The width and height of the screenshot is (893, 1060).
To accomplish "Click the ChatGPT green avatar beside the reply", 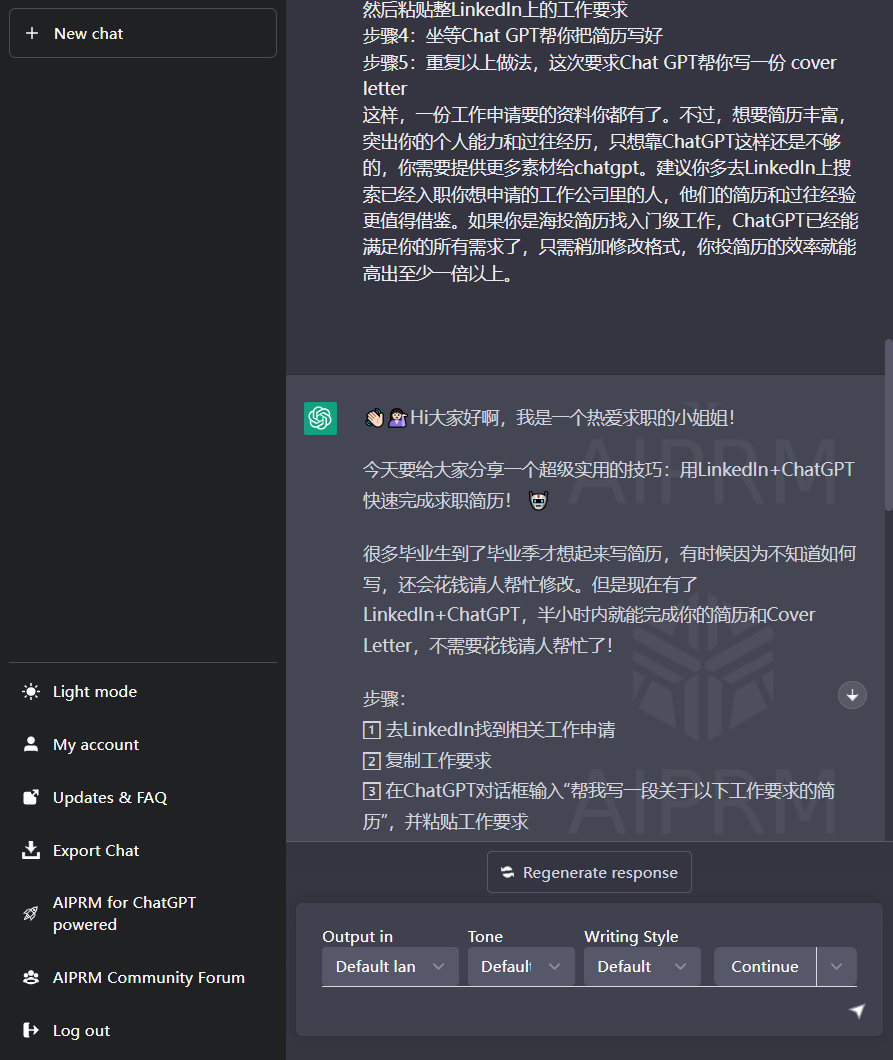I will pyautogui.click(x=320, y=418).
